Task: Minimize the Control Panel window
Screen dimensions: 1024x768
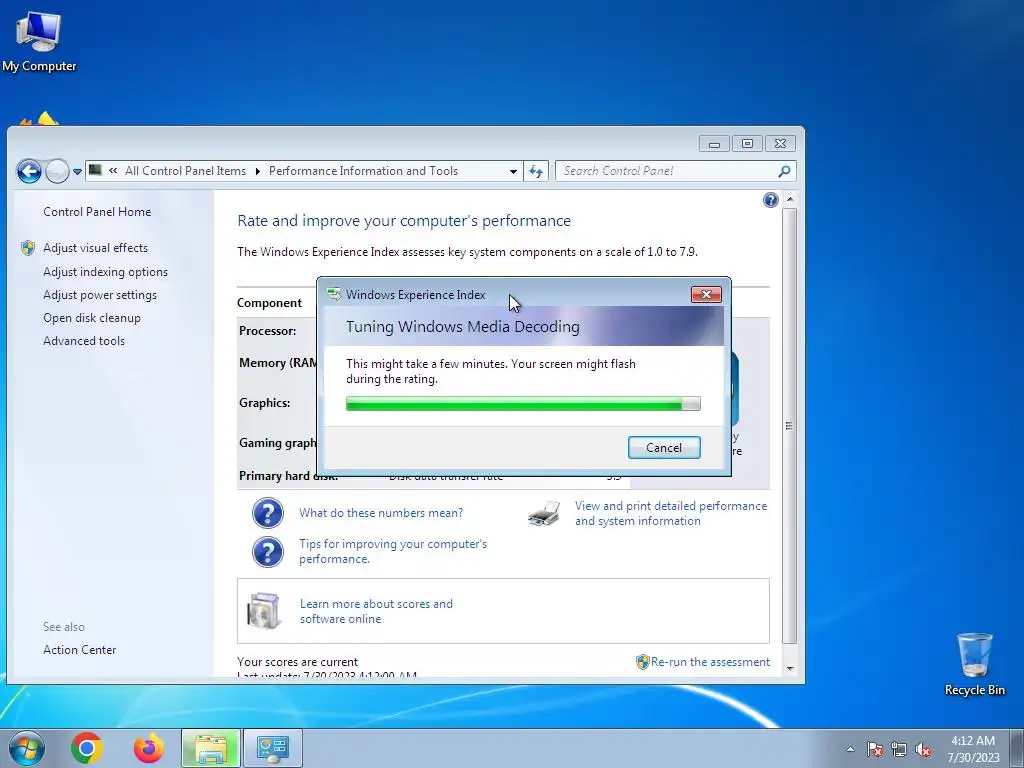Action: (714, 144)
